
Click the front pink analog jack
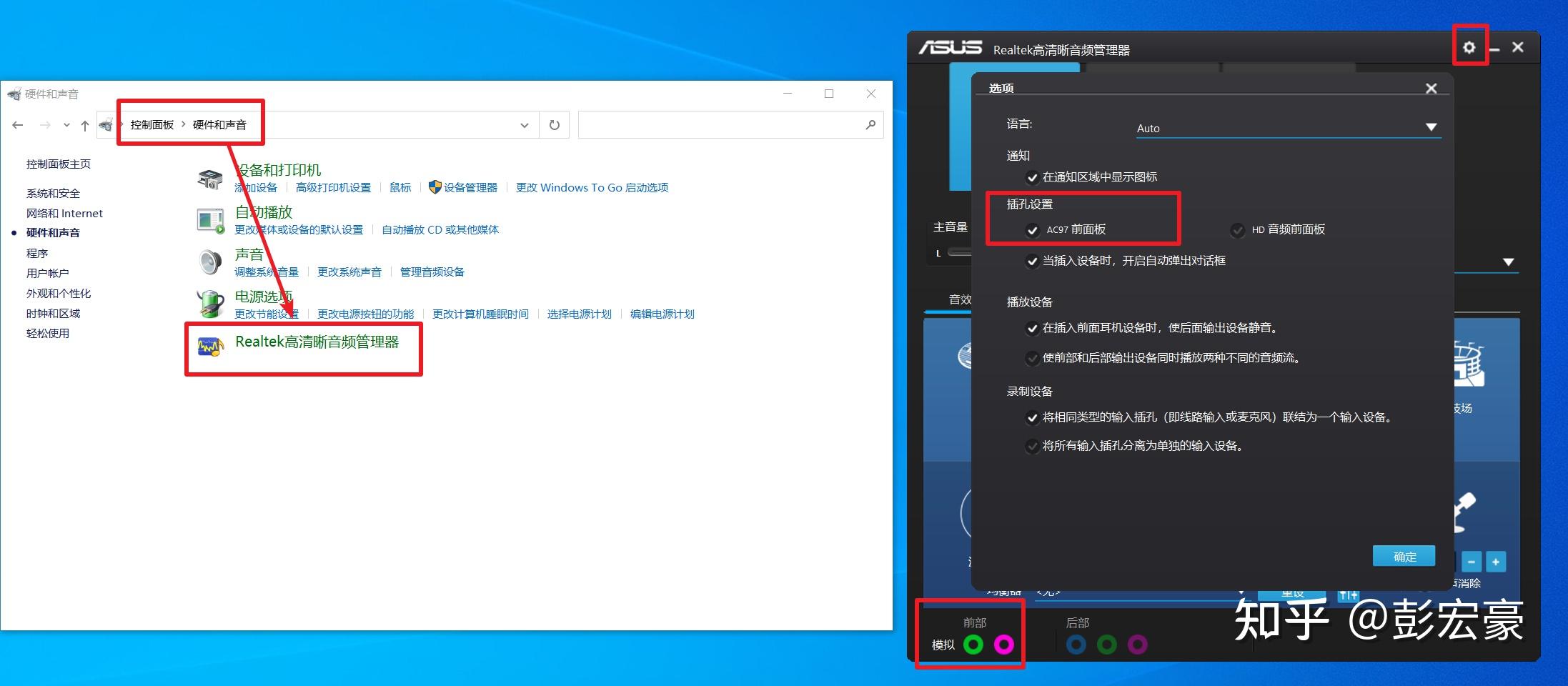click(x=1003, y=645)
